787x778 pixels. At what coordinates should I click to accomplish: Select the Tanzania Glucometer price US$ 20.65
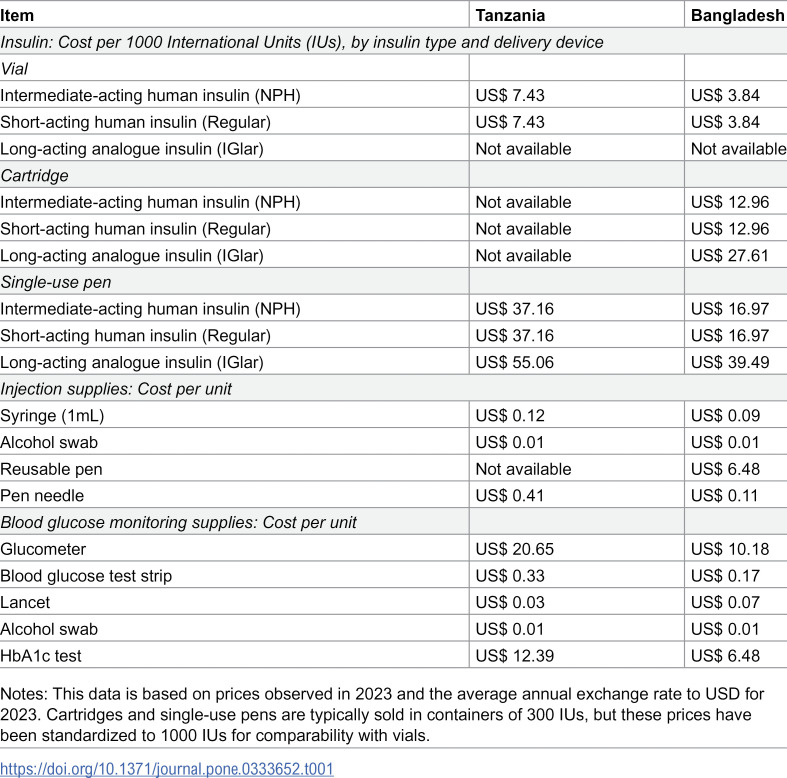point(514,549)
